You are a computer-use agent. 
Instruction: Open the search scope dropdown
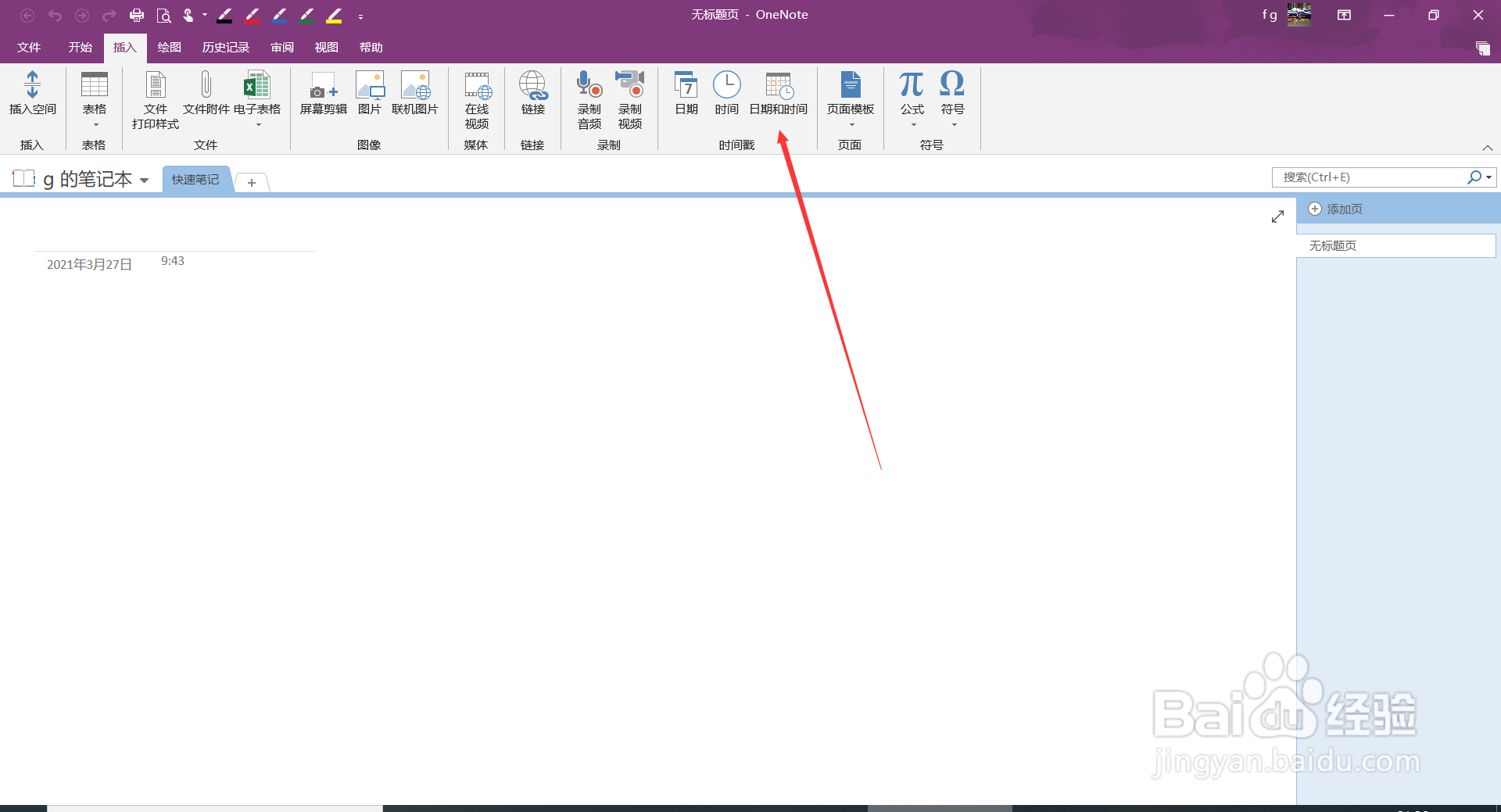point(1489,177)
